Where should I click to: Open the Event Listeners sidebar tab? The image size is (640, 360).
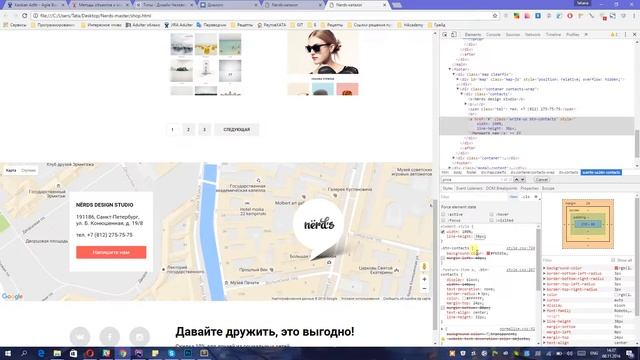(469, 189)
